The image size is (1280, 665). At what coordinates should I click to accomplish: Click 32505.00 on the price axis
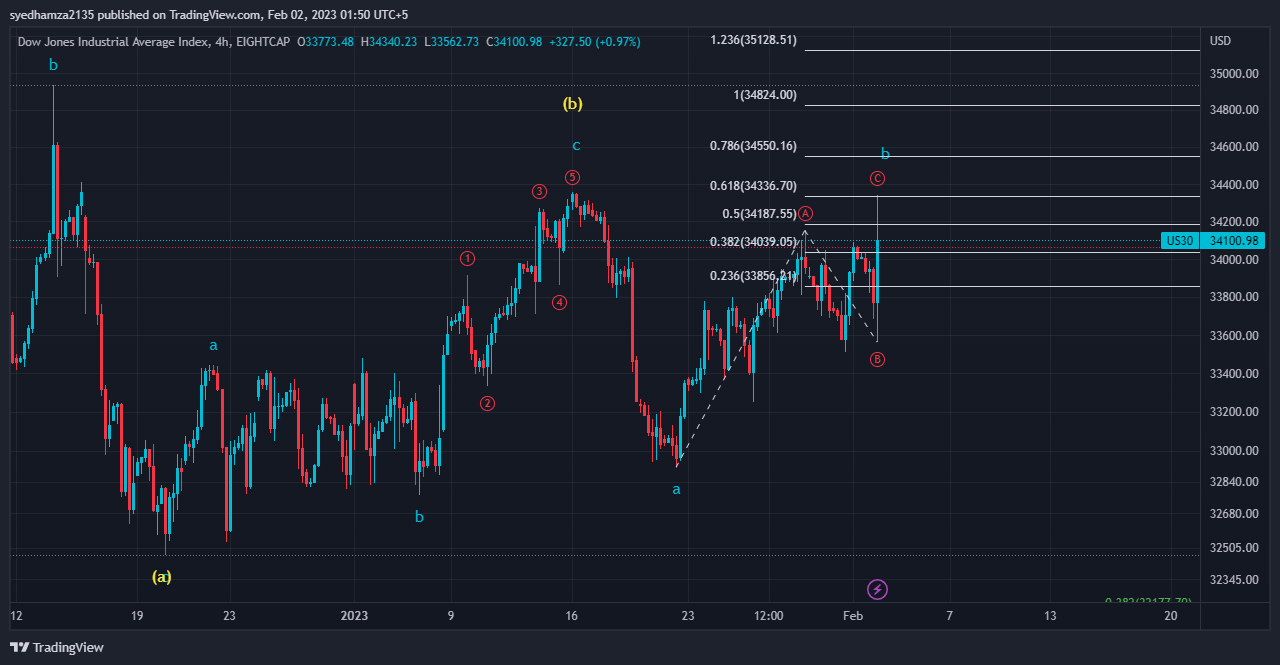1232,548
